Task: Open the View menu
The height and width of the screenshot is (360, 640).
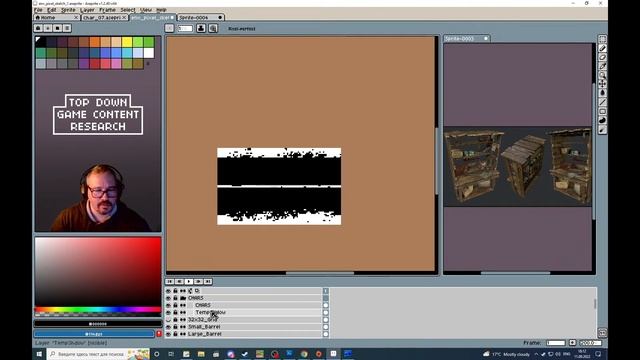Action: coord(146,10)
